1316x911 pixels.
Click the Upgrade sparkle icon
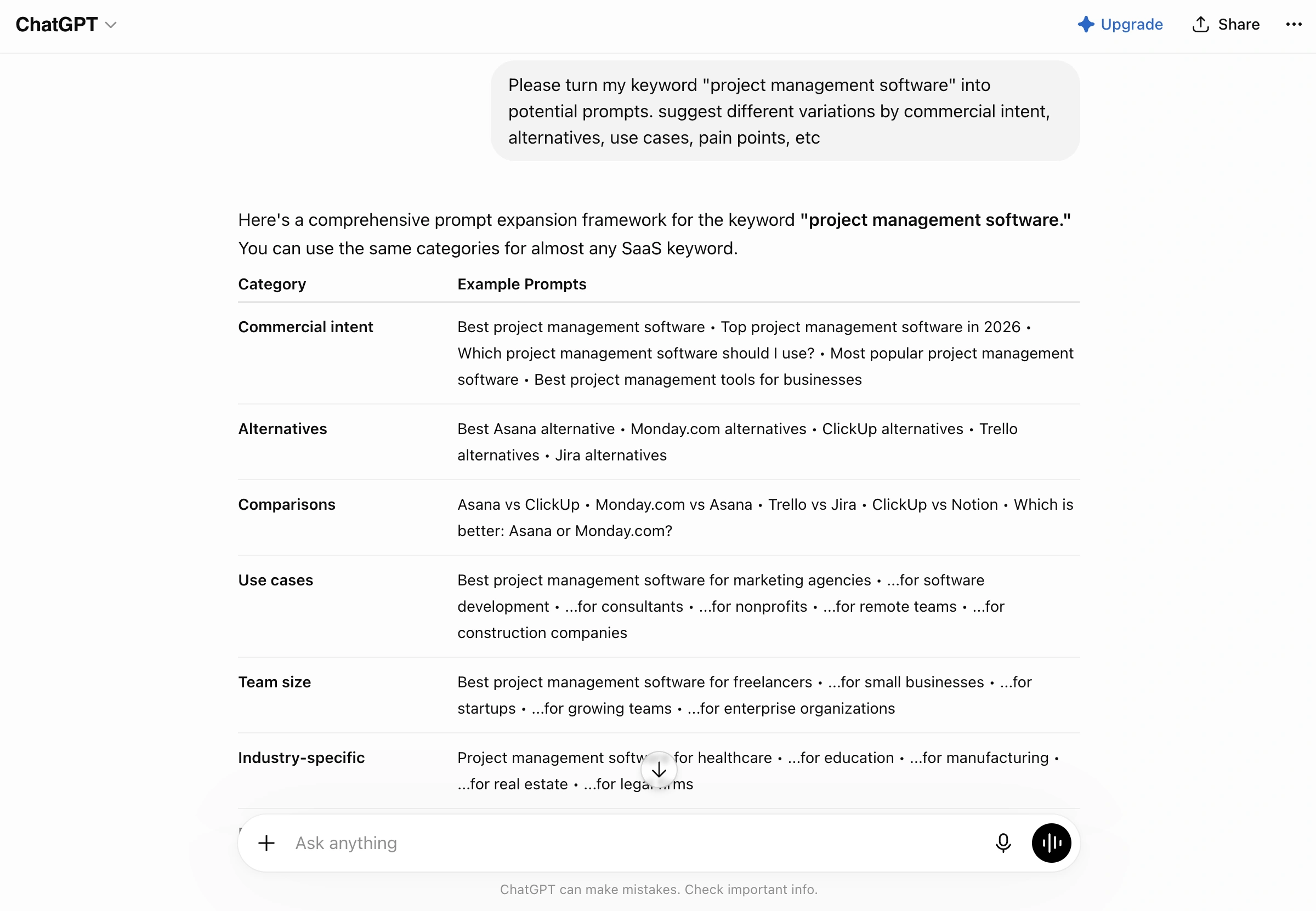1085,25
